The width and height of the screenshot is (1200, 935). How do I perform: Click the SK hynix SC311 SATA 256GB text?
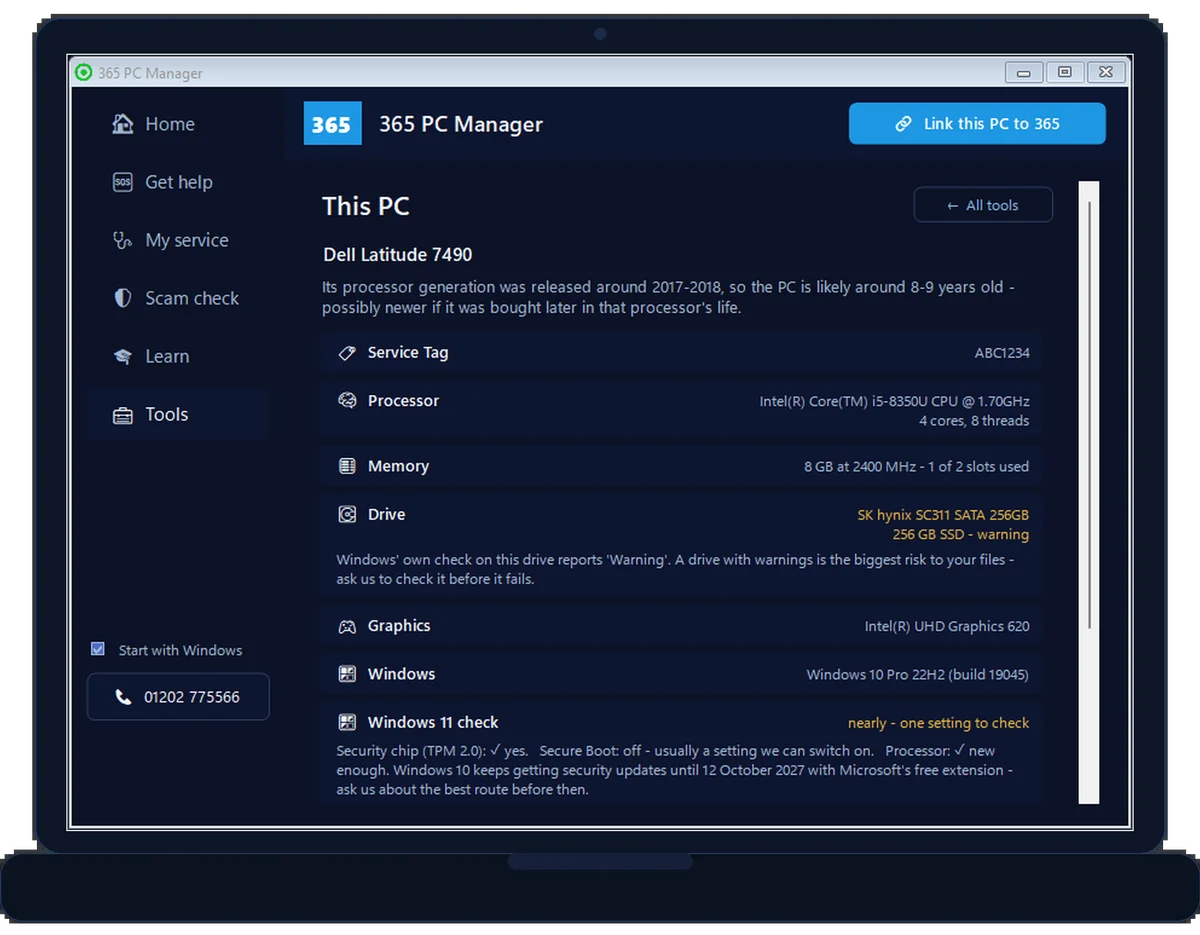[943, 515]
